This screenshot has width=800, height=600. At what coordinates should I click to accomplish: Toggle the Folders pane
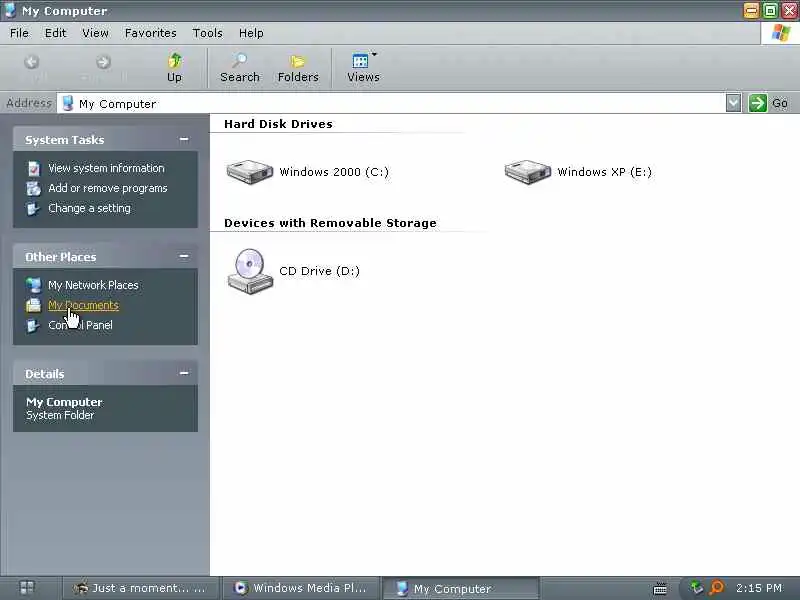(298, 68)
